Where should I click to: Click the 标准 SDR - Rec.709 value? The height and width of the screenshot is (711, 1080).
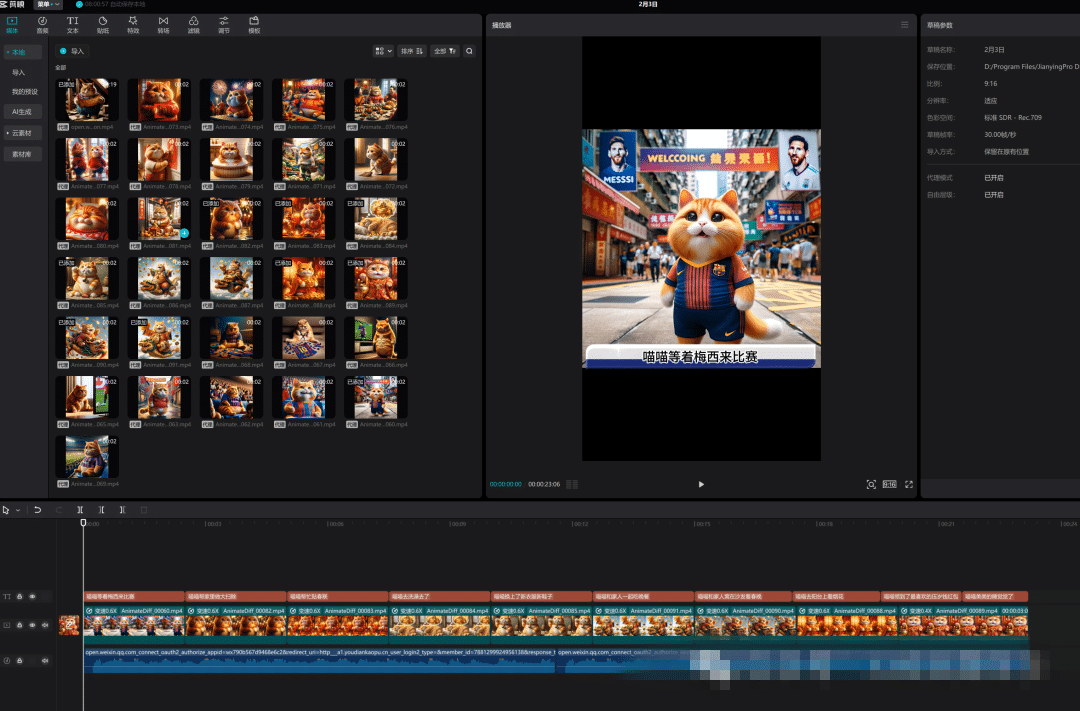pyautogui.click(x=1012, y=118)
